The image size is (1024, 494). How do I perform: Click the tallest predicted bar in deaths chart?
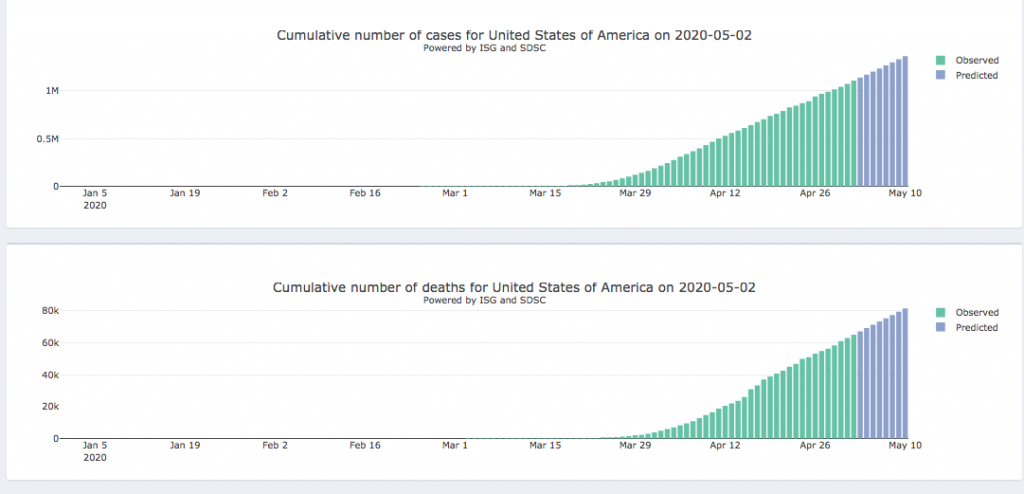(x=905, y=374)
